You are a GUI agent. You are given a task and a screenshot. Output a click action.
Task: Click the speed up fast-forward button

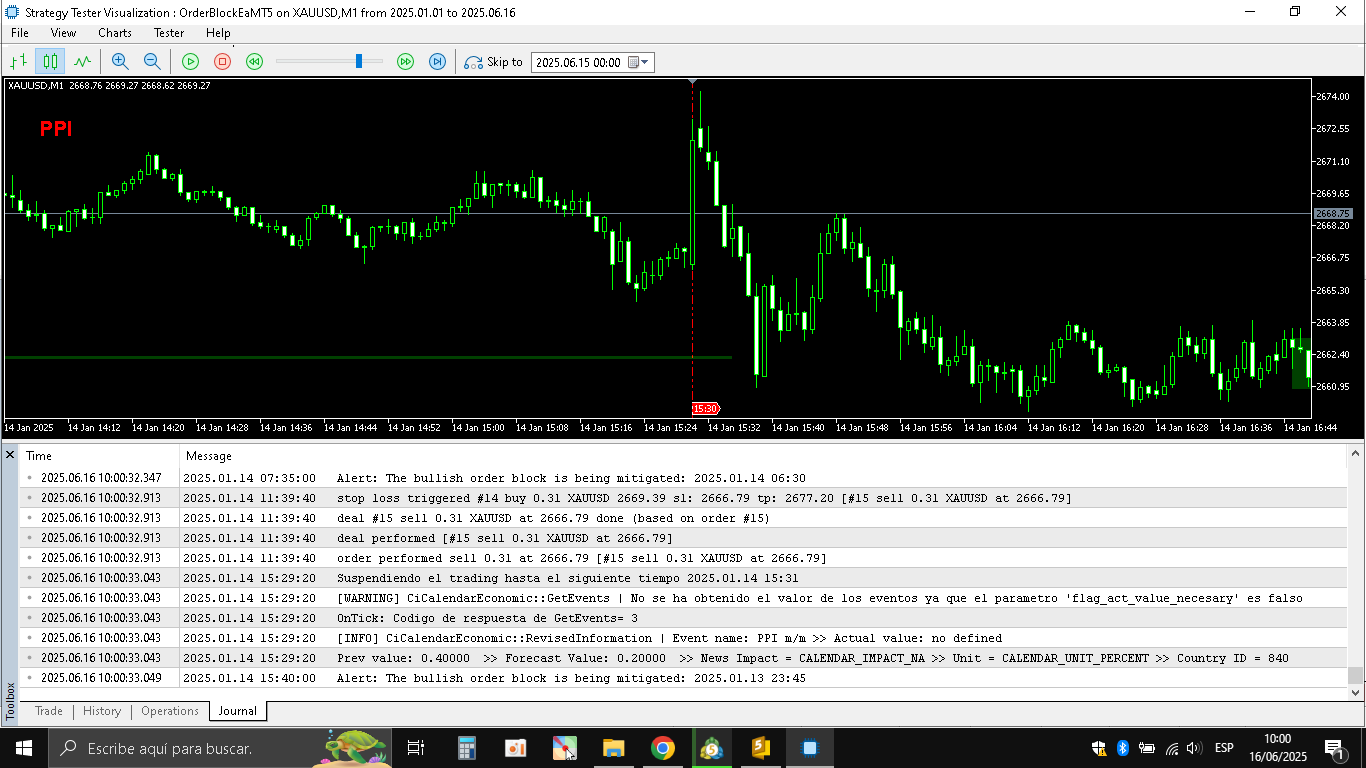pos(405,61)
